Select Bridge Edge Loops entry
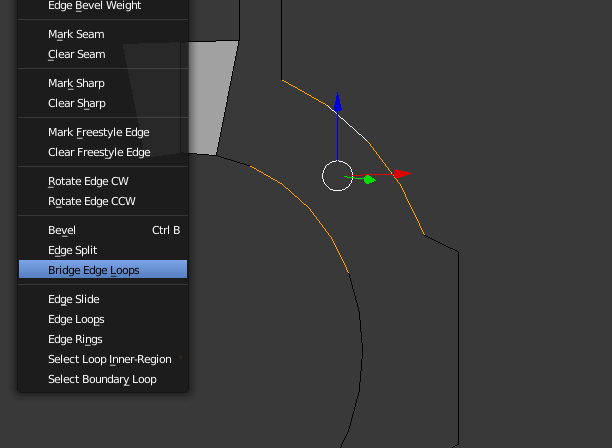 [103, 269]
